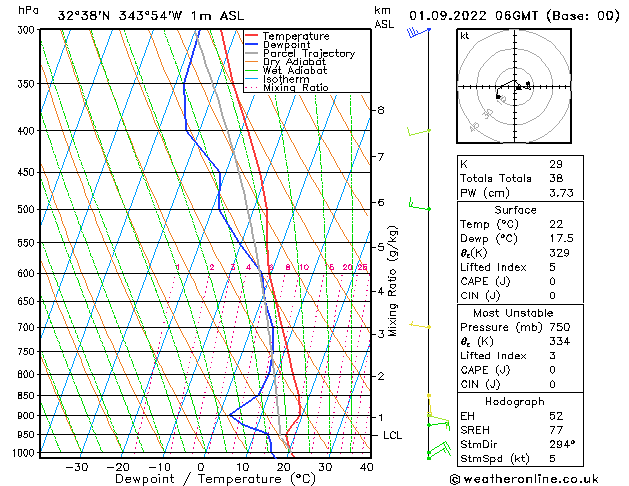Click the wind barb at 400 hPa
This screenshot has height=486, width=629.
pyautogui.click(x=419, y=131)
